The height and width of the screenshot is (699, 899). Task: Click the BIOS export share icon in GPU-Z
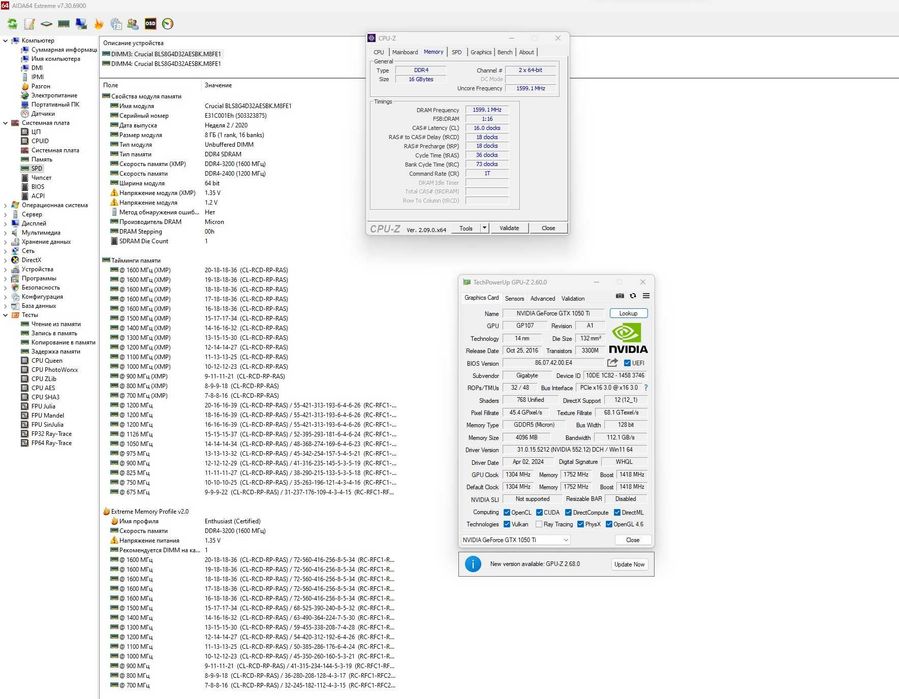point(612,362)
